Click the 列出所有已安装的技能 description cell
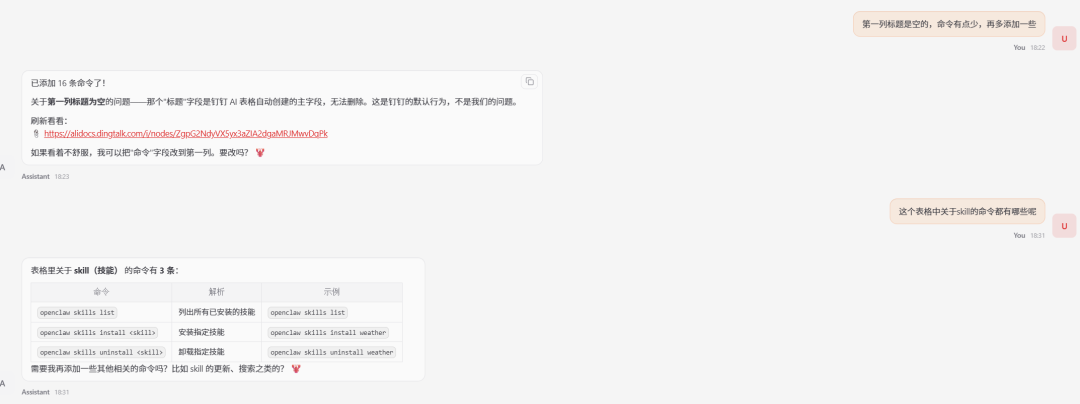1080x404 pixels. point(216,312)
